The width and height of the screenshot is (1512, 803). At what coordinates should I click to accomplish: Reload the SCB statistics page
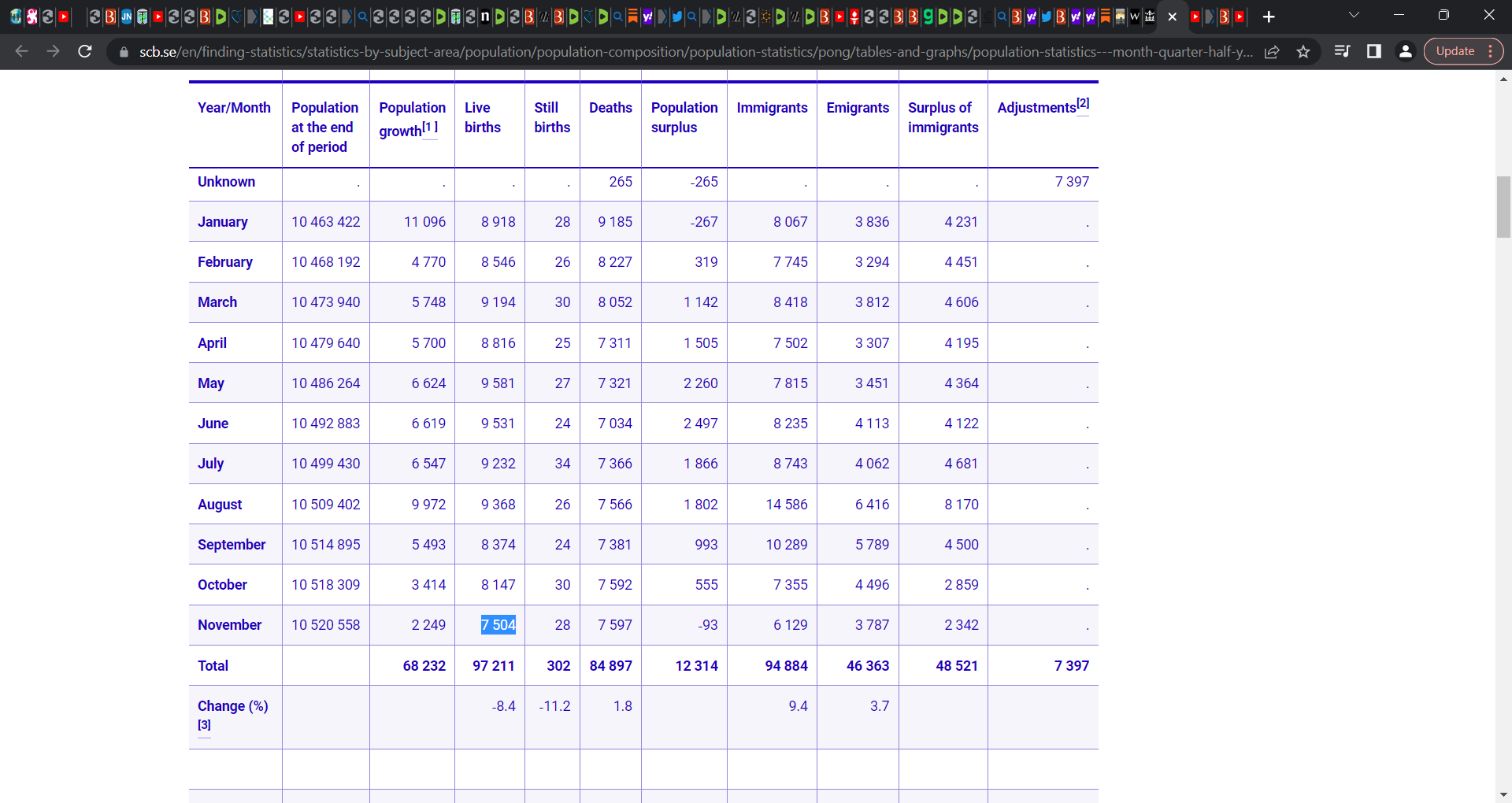[85, 51]
